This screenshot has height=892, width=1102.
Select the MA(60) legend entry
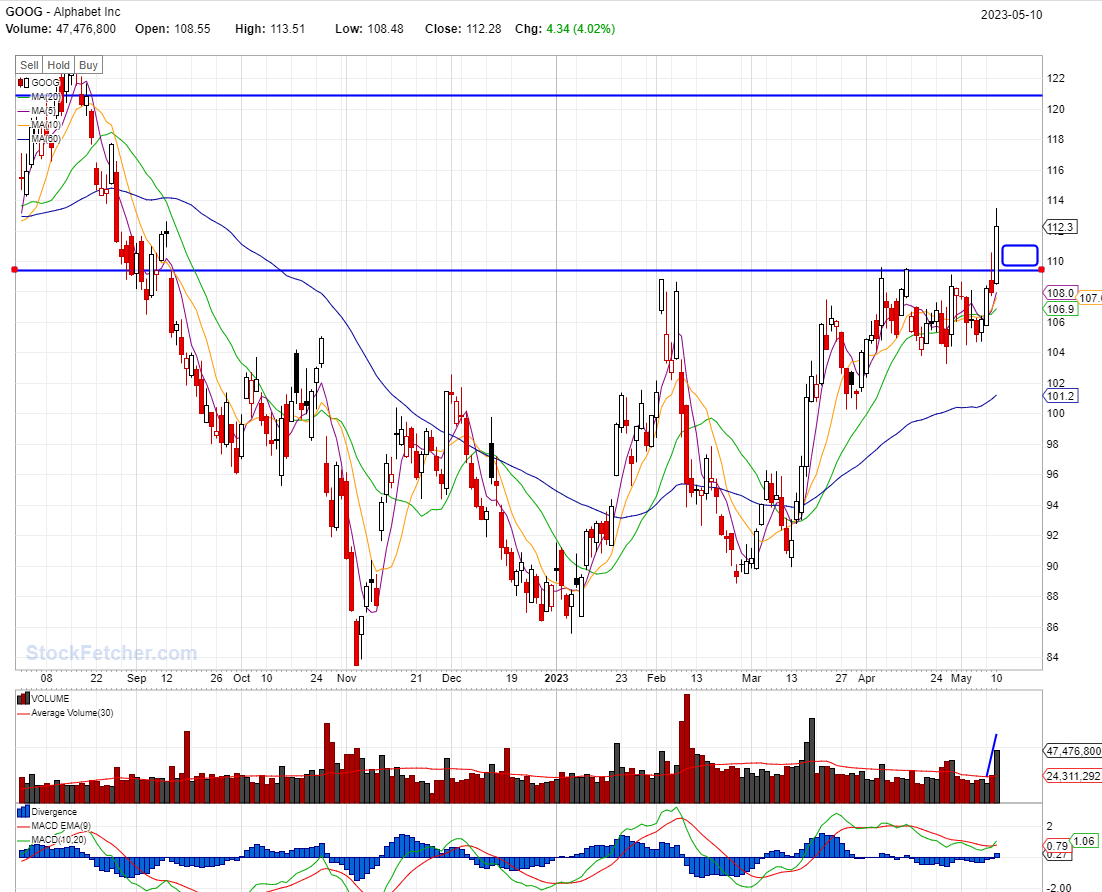point(39,139)
